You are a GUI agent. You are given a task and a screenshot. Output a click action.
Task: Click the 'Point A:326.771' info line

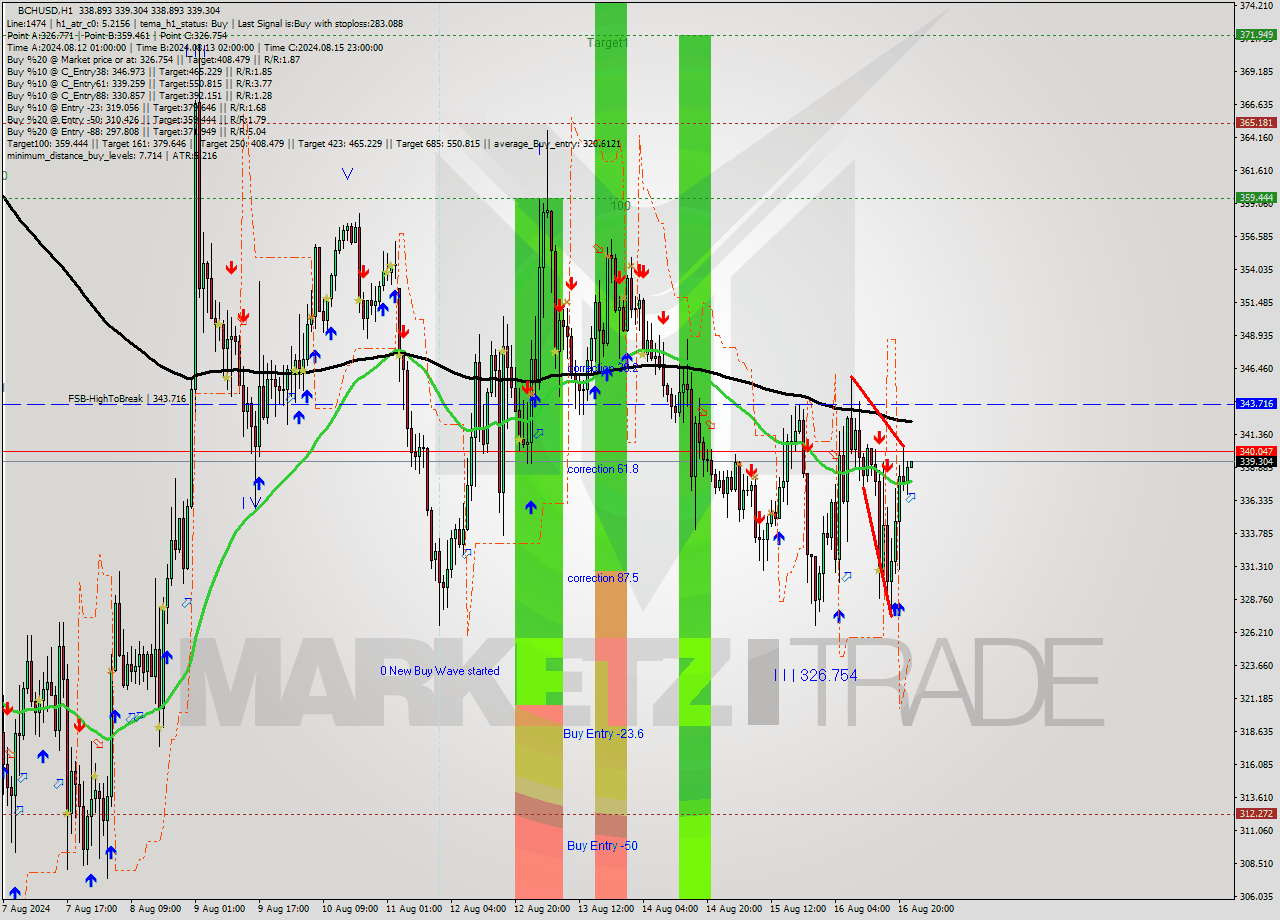point(117,35)
